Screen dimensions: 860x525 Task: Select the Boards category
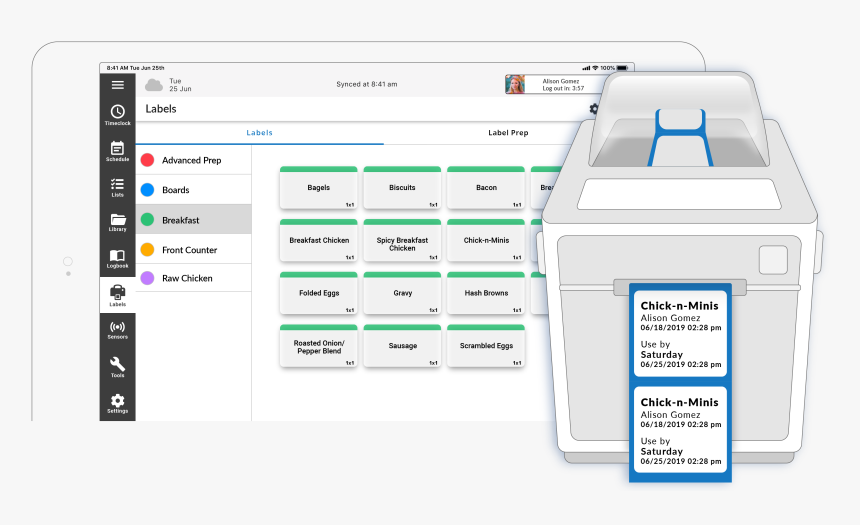tap(194, 190)
